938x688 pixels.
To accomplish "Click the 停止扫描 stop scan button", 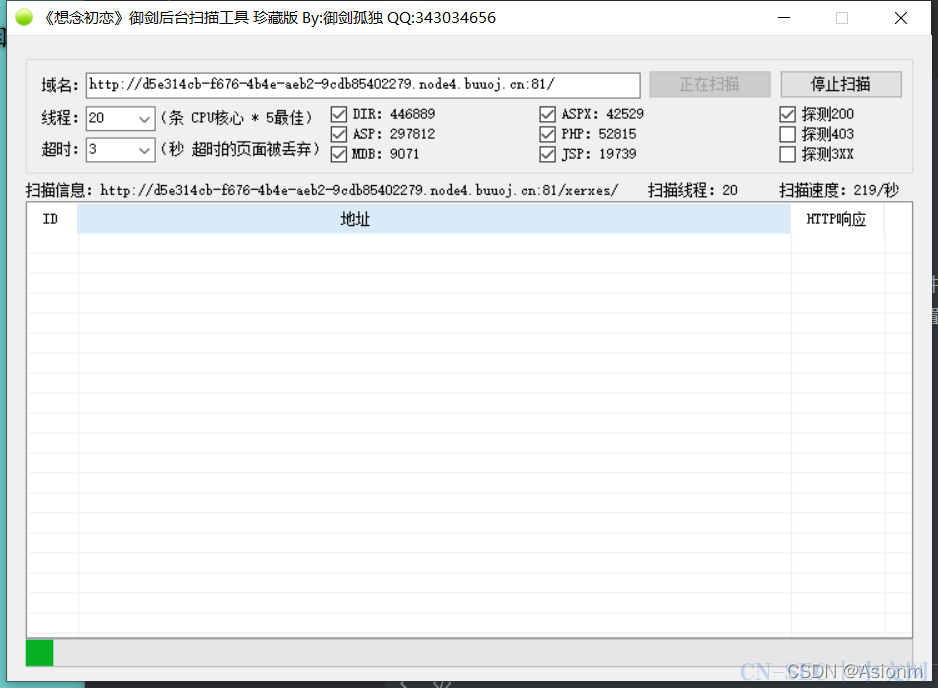I will (x=840, y=85).
